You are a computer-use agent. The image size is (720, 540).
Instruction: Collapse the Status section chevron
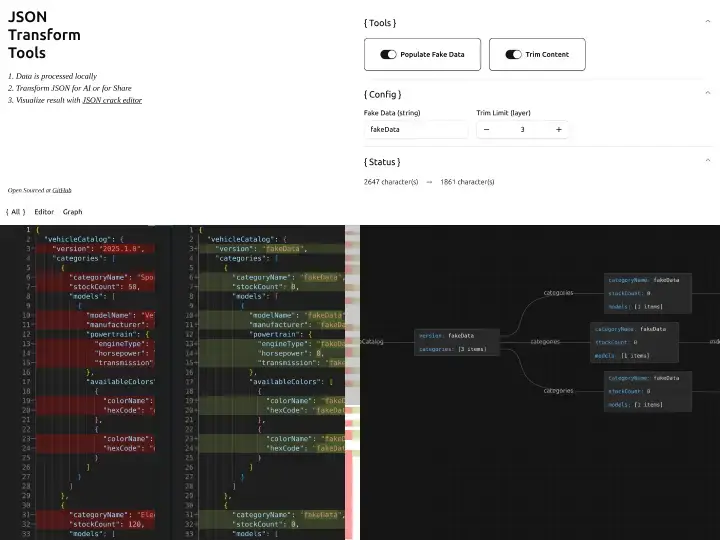click(708, 161)
